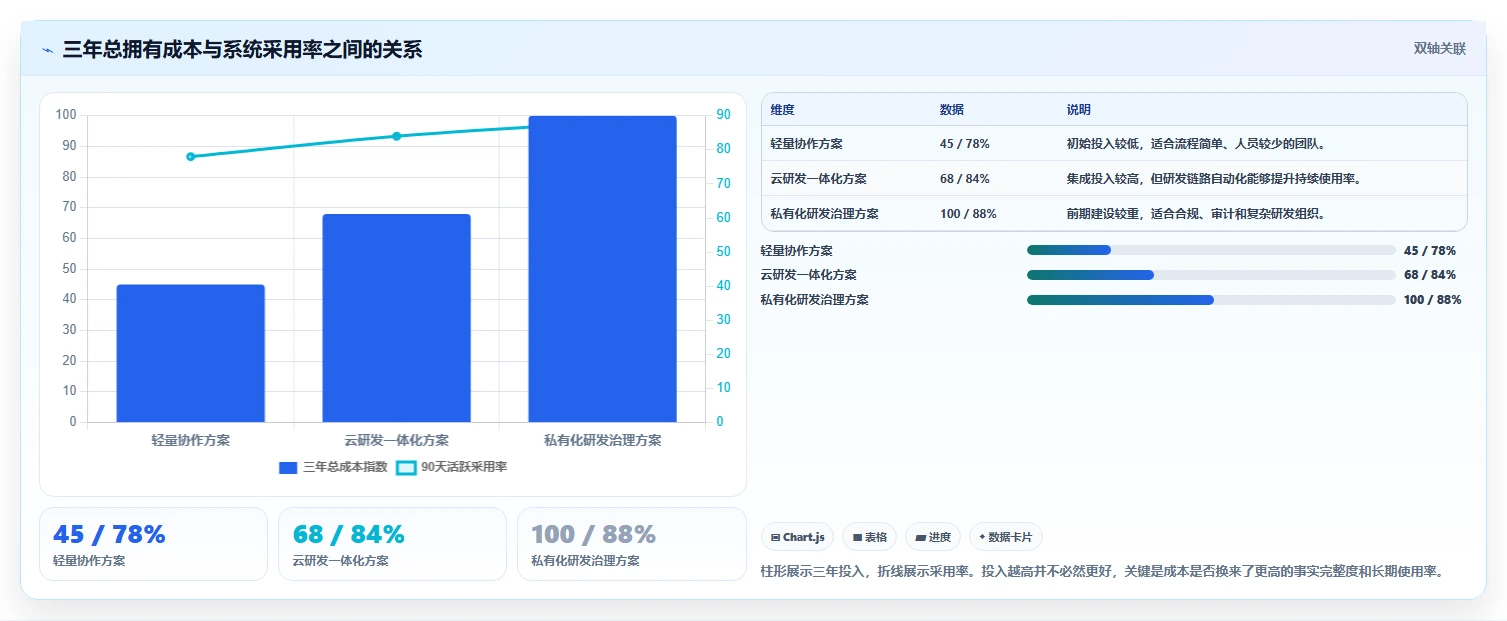Click 轻量协作方案 label beside progress bar

coord(796,251)
